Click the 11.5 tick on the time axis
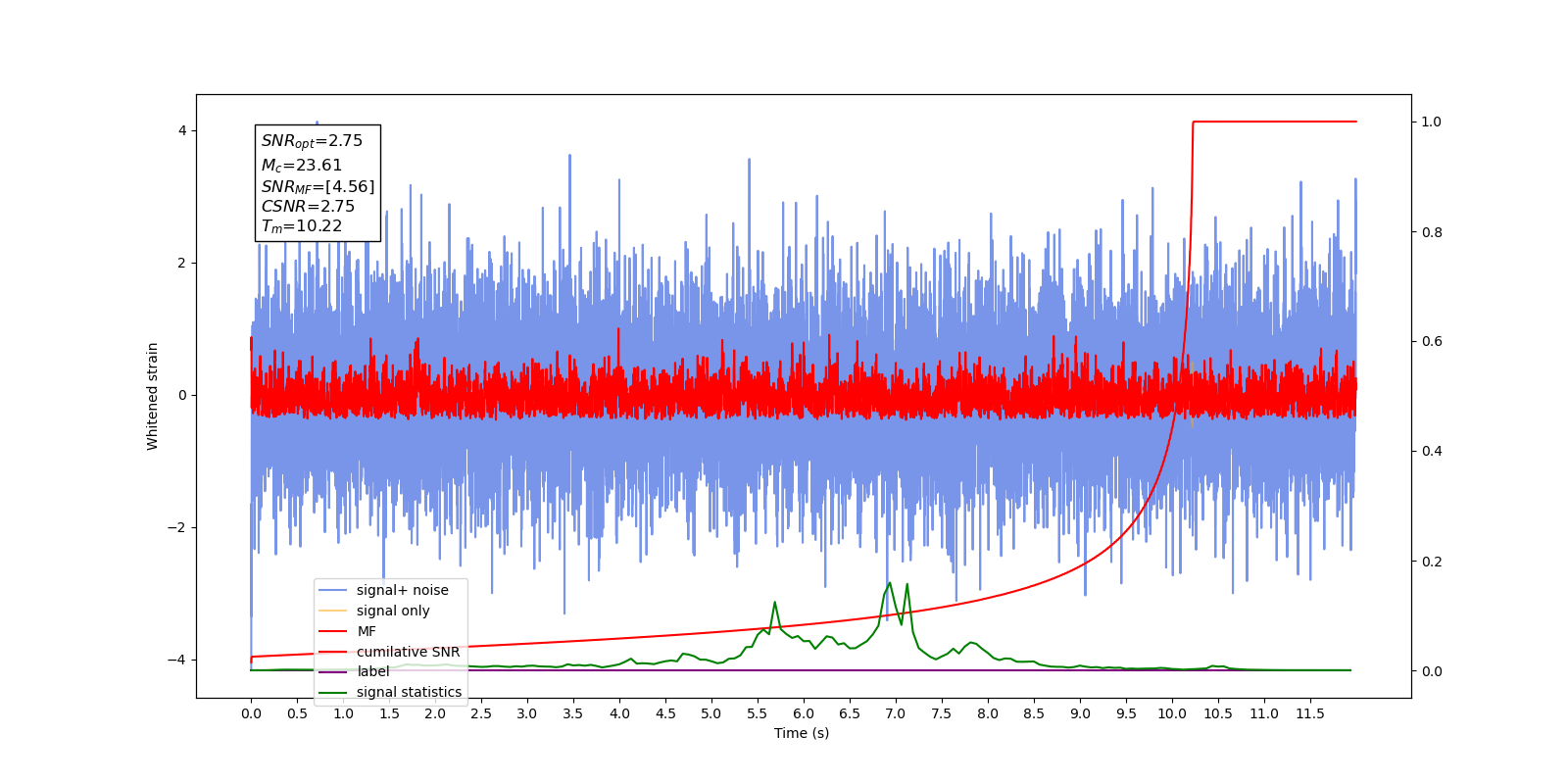The image size is (1568, 784). tap(1310, 713)
